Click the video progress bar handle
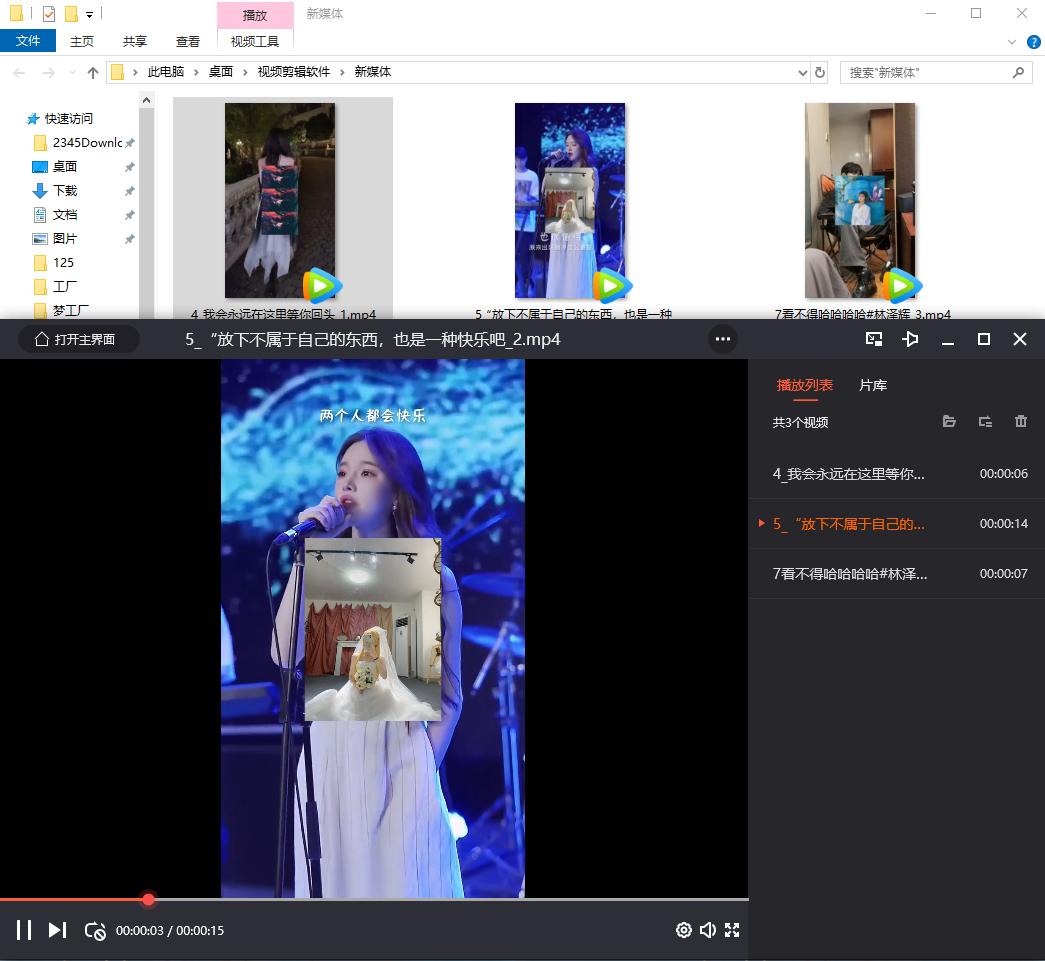This screenshot has height=961, width=1045. [148, 899]
